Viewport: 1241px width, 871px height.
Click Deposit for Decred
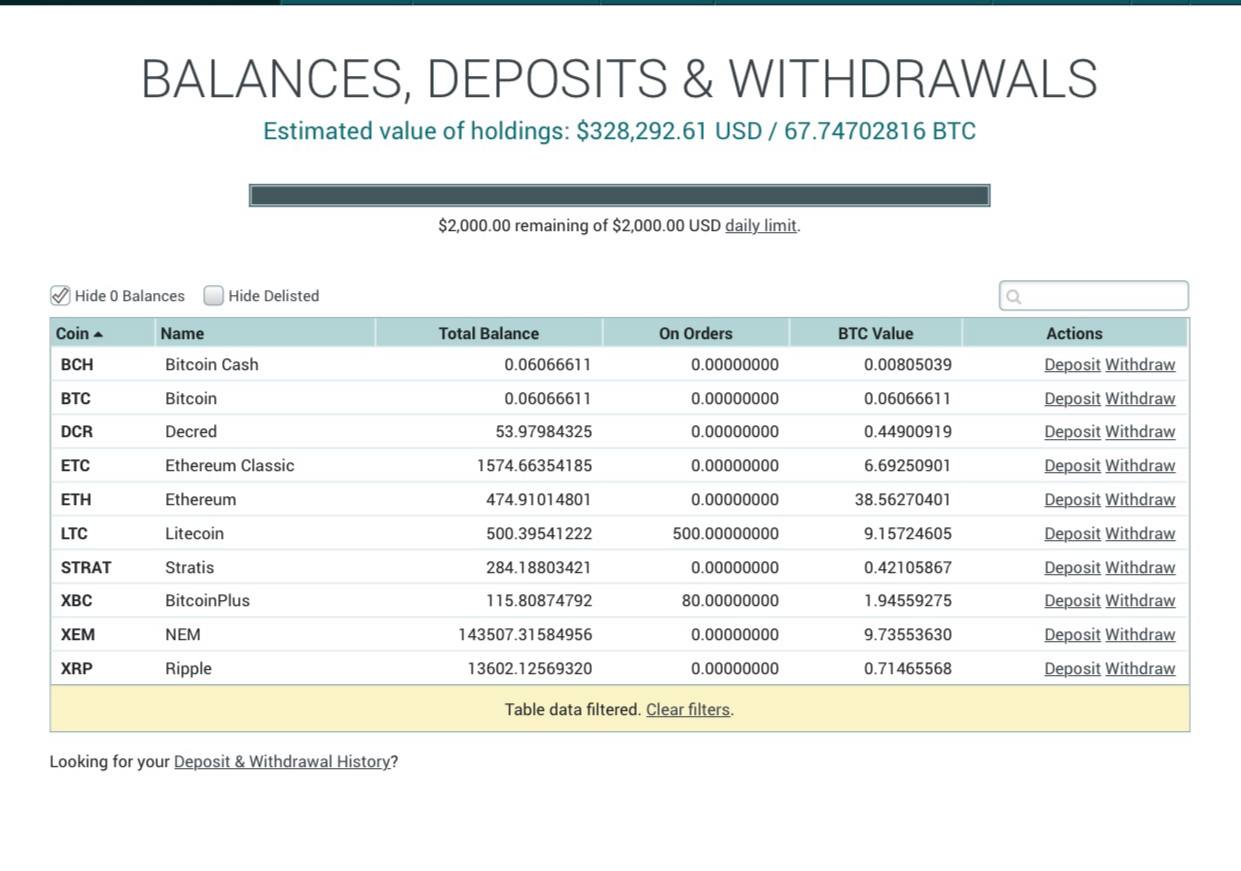point(1072,431)
